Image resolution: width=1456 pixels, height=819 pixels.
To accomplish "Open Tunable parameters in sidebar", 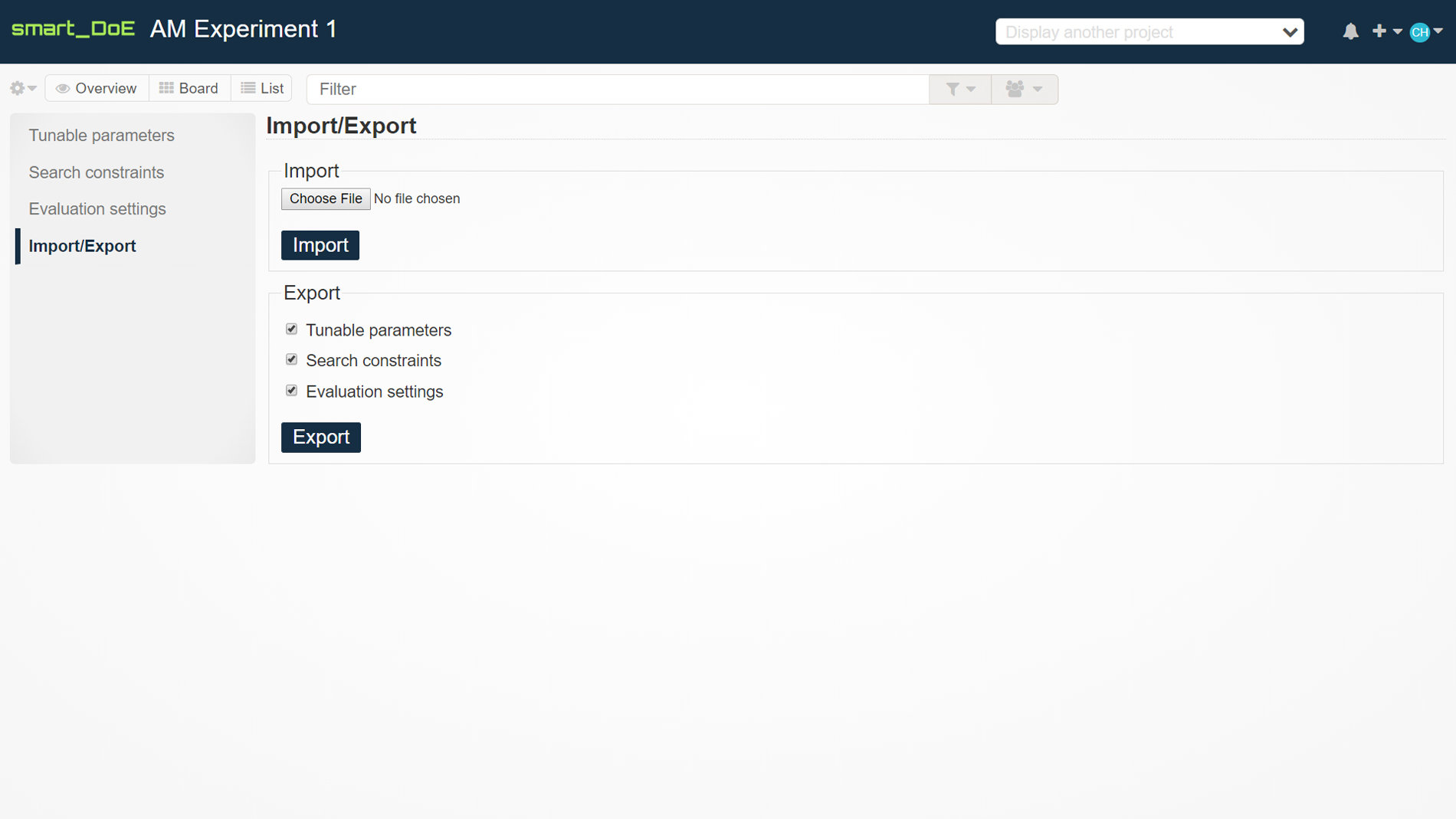I will click(x=102, y=136).
